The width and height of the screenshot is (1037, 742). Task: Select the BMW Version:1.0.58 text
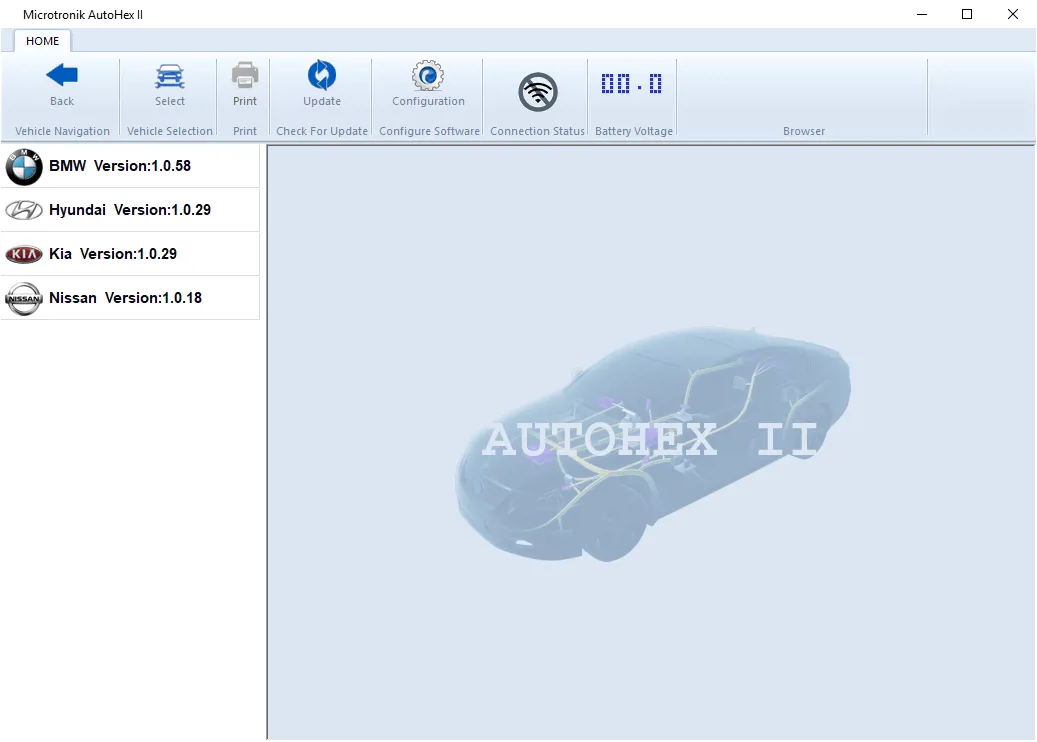(120, 166)
